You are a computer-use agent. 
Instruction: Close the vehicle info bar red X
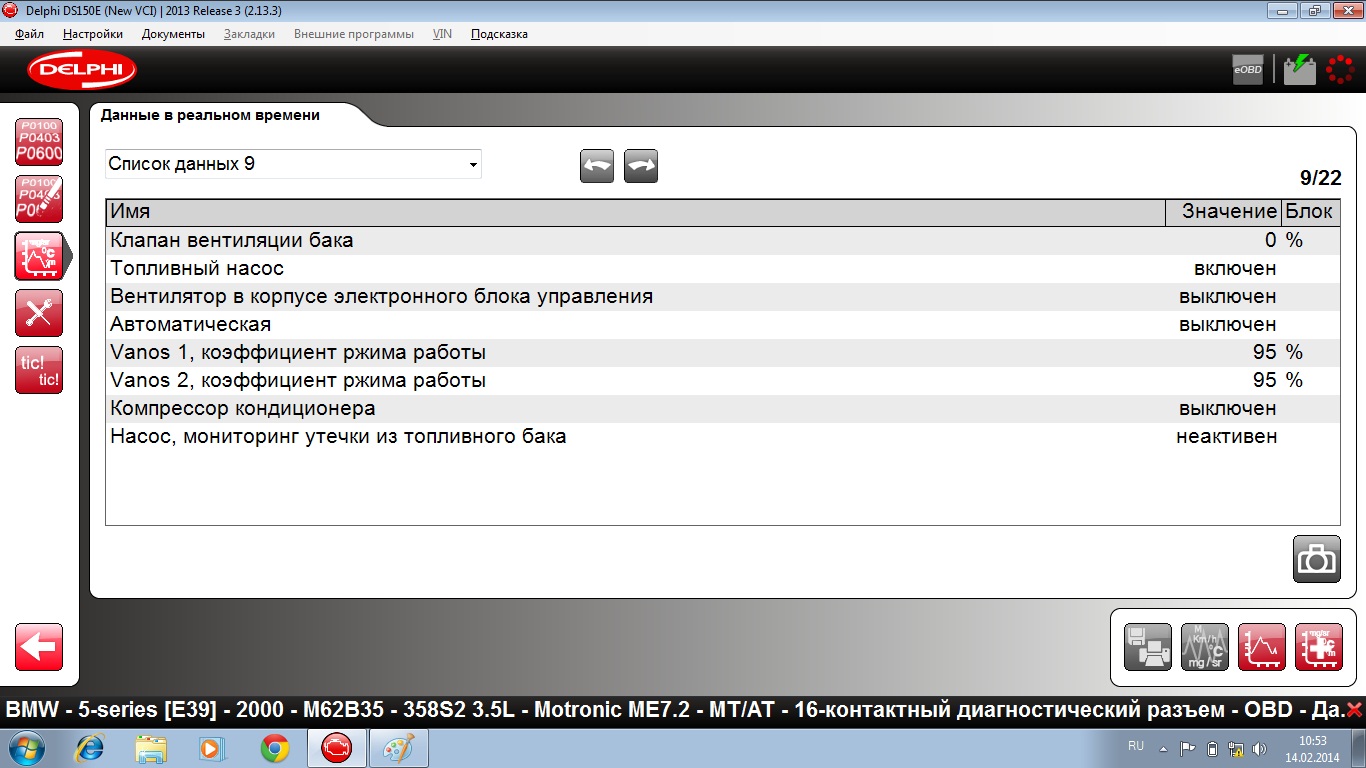(1354, 710)
